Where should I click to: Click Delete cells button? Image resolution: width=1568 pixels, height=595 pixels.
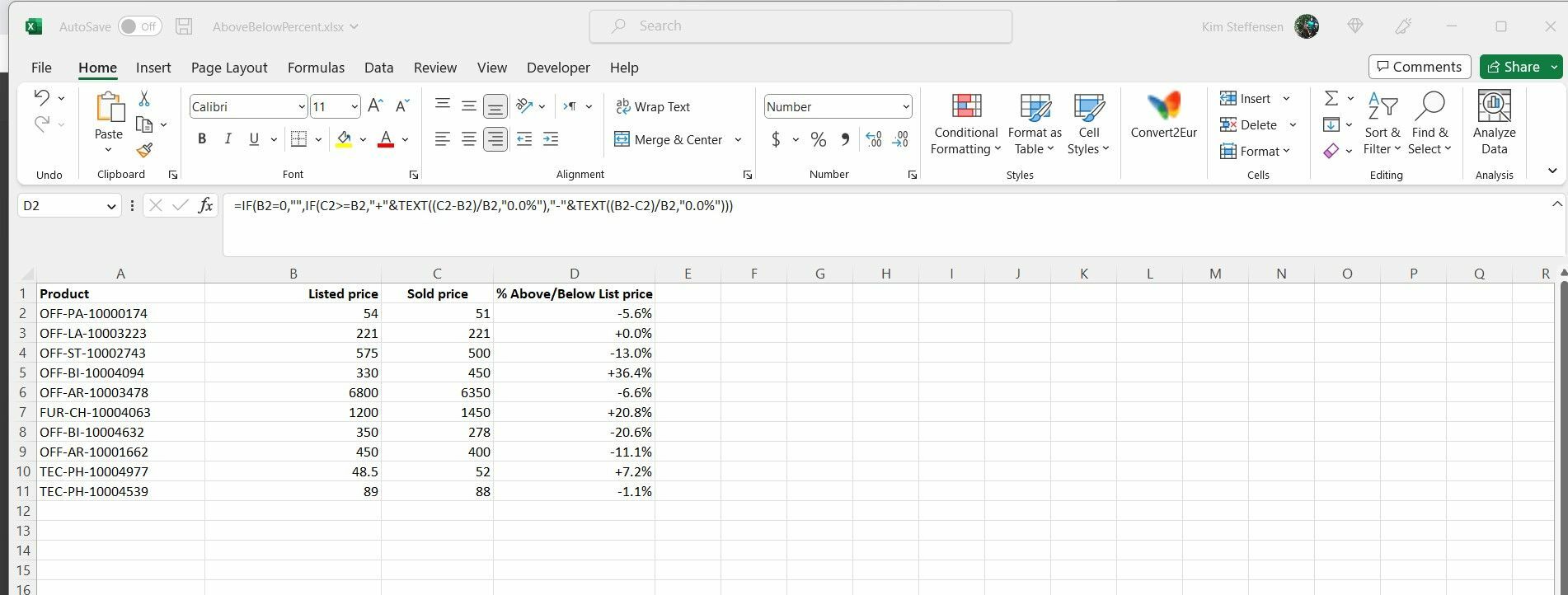(1248, 125)
